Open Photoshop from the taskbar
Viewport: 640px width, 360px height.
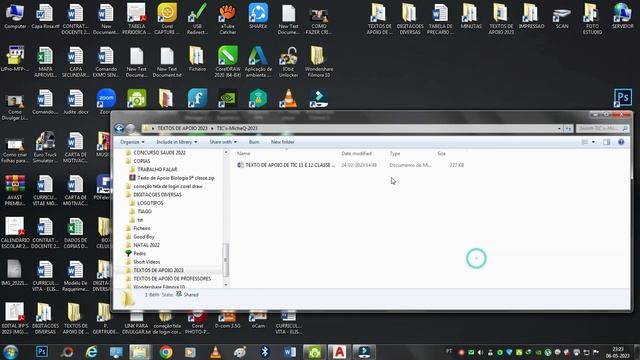[42, 352]
